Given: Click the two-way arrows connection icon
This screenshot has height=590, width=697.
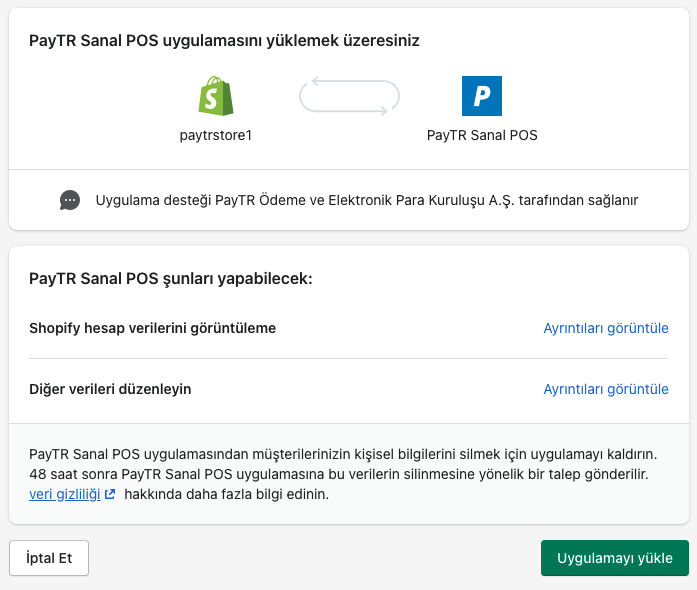Looking at the screenshot, I should coord(349,96).
